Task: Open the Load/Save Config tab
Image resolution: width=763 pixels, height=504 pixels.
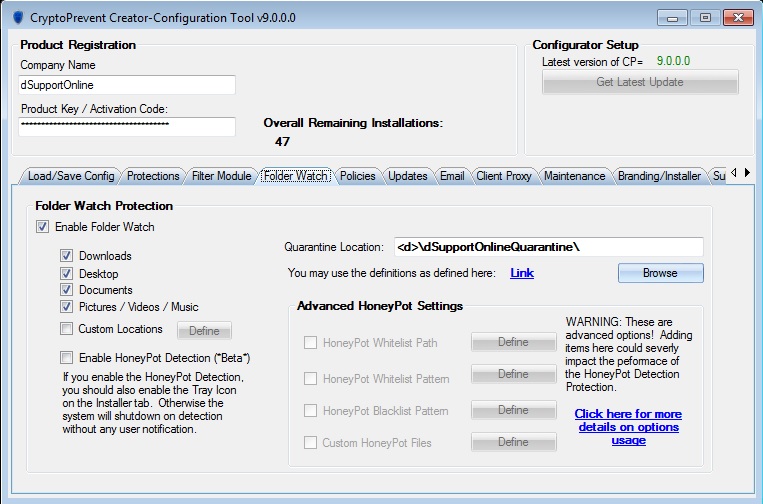Action: [71, 176]
